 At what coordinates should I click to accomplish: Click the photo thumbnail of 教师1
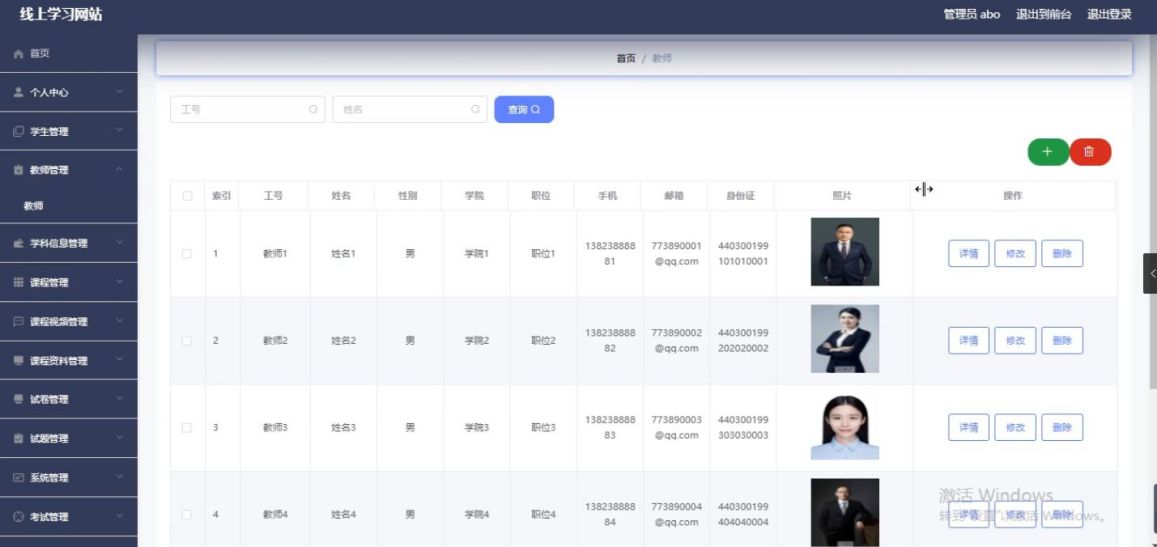pyautogui.click(x=845, y=252)
